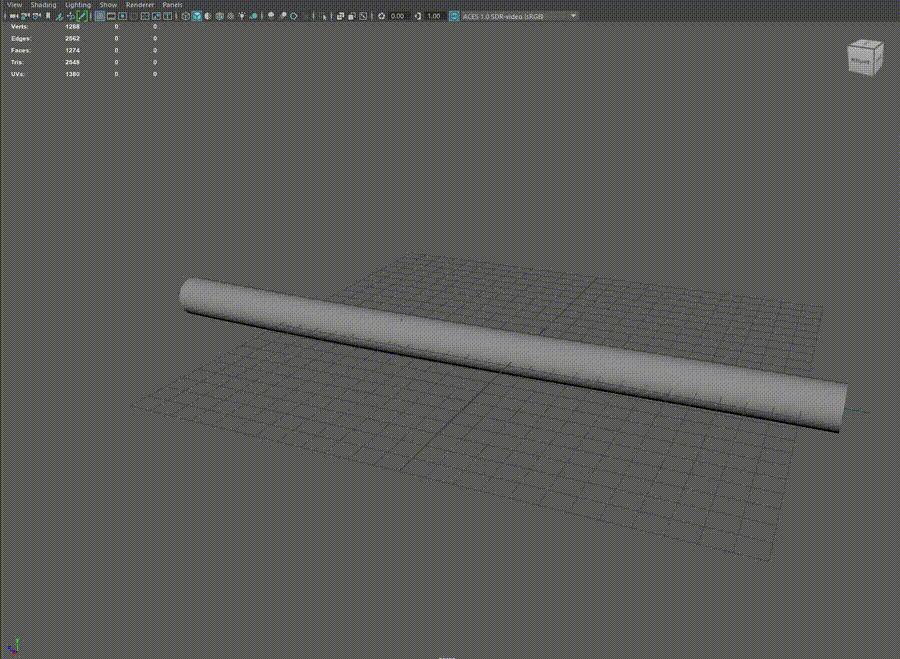Viewport: 900px width, 659px height.
Task: Open the Renderer menu
Action: [x=140, y=5]
